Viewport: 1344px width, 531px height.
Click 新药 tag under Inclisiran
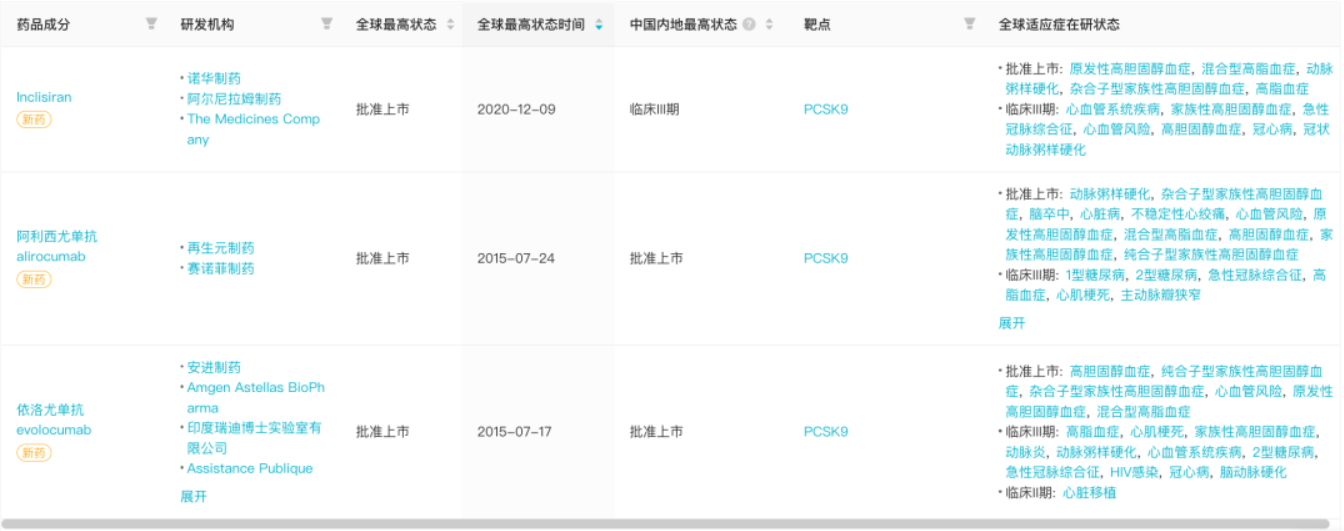(x=33, y=120)
